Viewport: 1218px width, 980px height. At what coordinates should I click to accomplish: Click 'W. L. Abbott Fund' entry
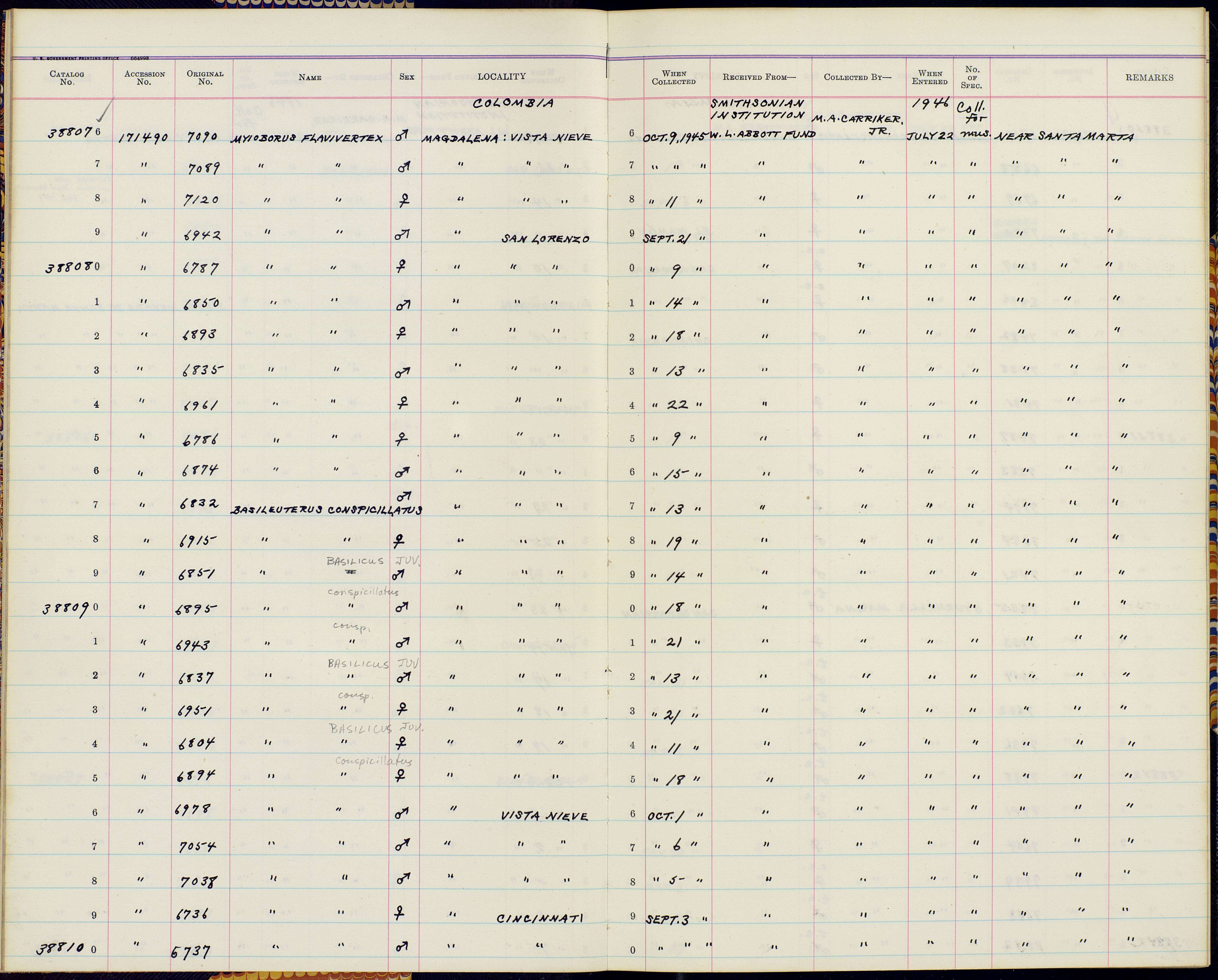pyautogui.click(x=763, y=134)
